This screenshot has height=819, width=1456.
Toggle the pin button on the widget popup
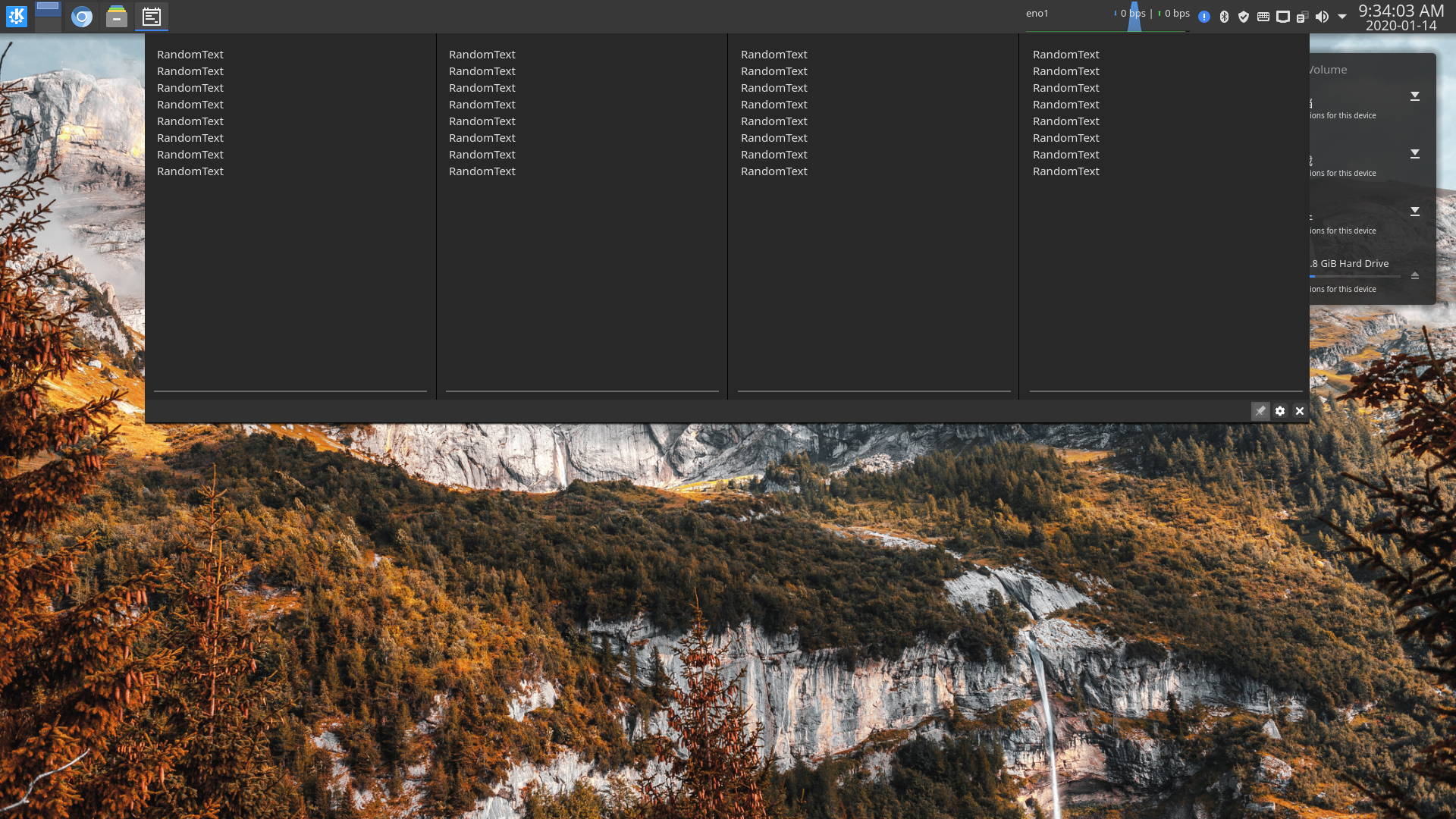coord(1260,411)
